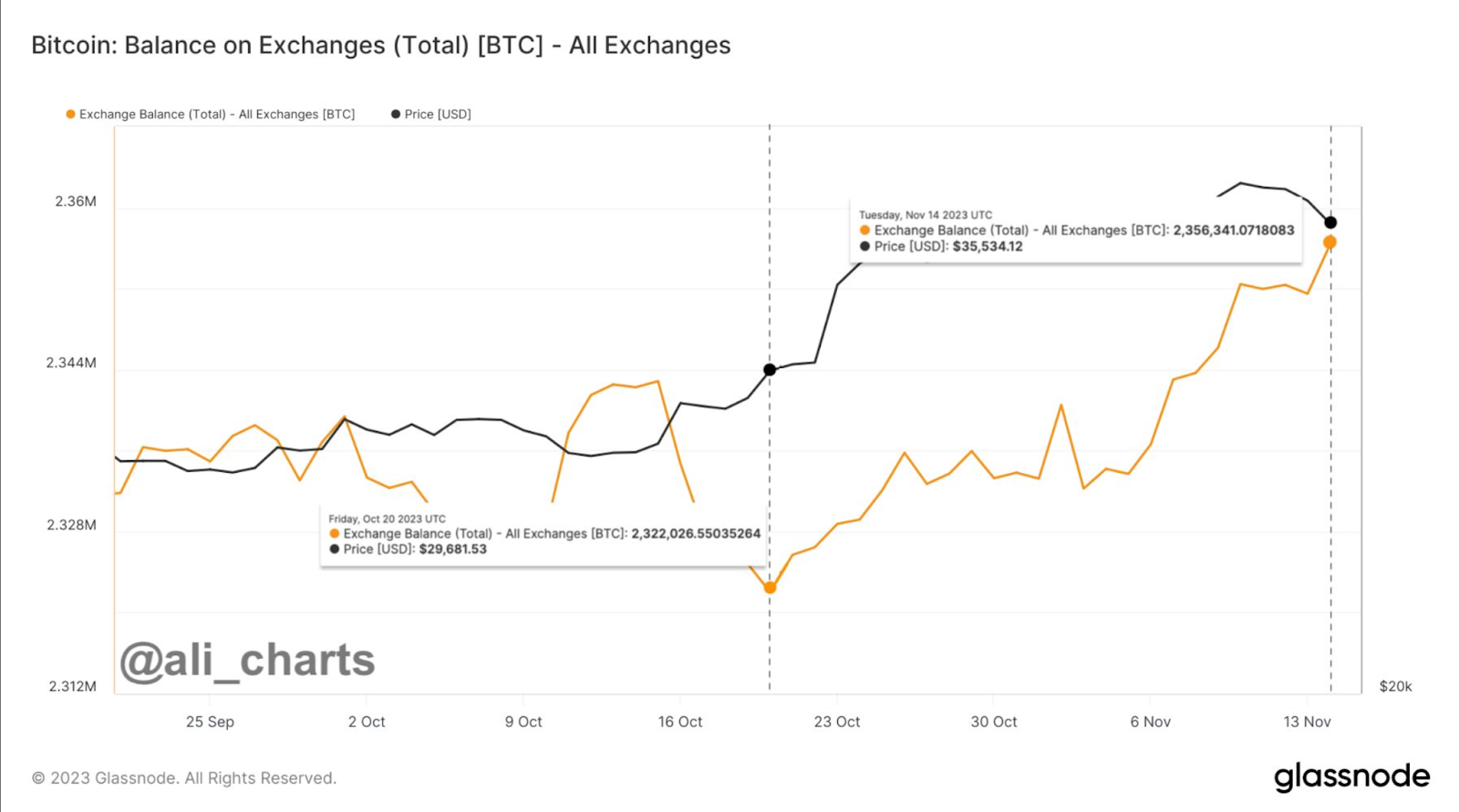This screenshot has width=1459, height=812.
Task: Click the glassnode logo
Action: click(1351, 776)
